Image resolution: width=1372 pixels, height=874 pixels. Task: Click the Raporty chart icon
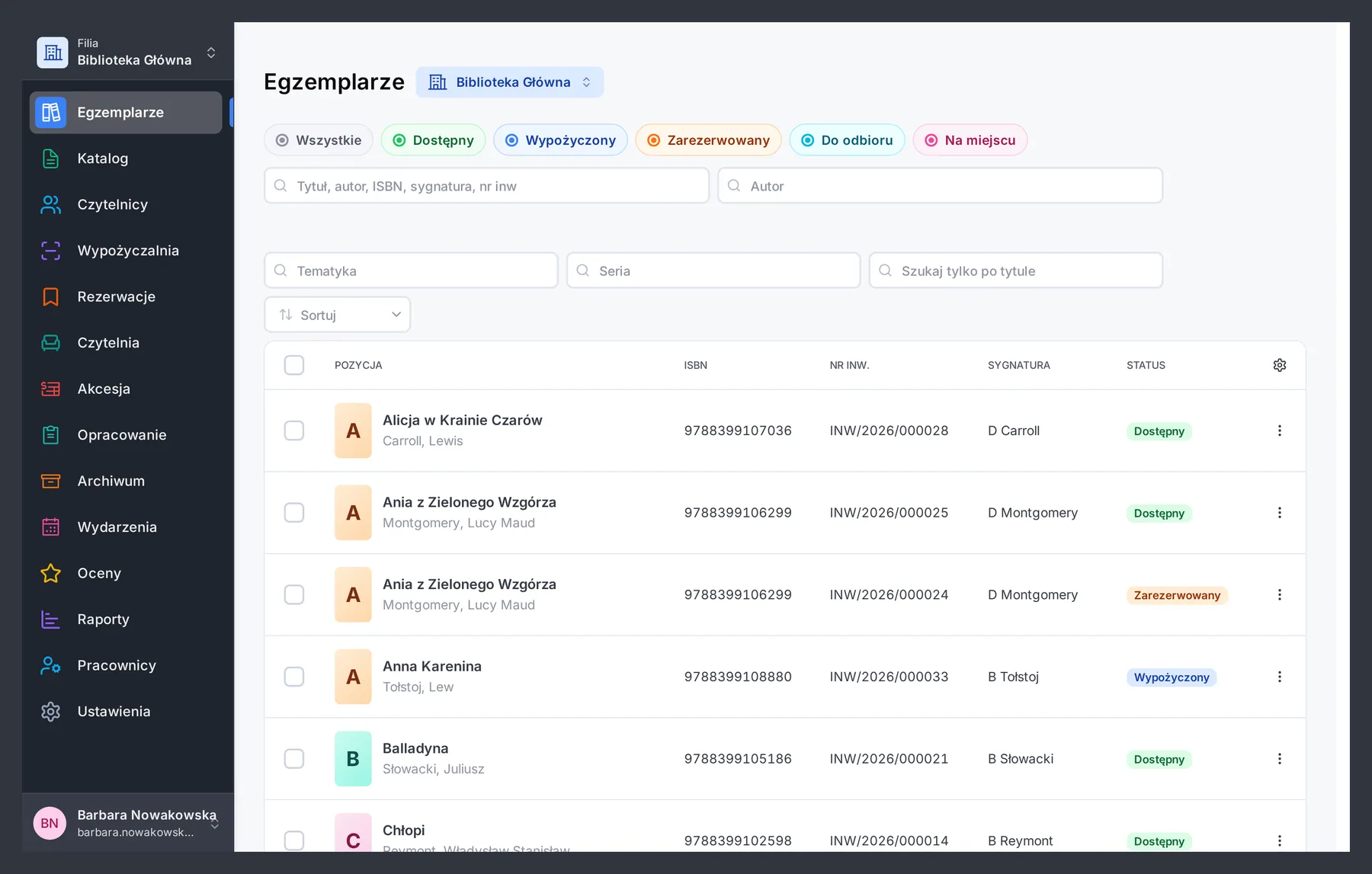[50, 619]
